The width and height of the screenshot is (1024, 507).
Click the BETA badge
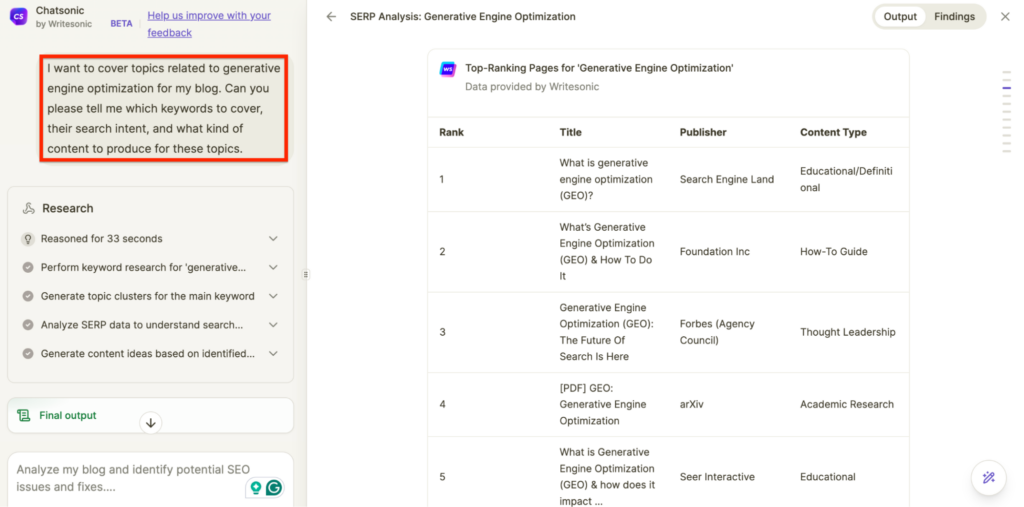(121, 24)
